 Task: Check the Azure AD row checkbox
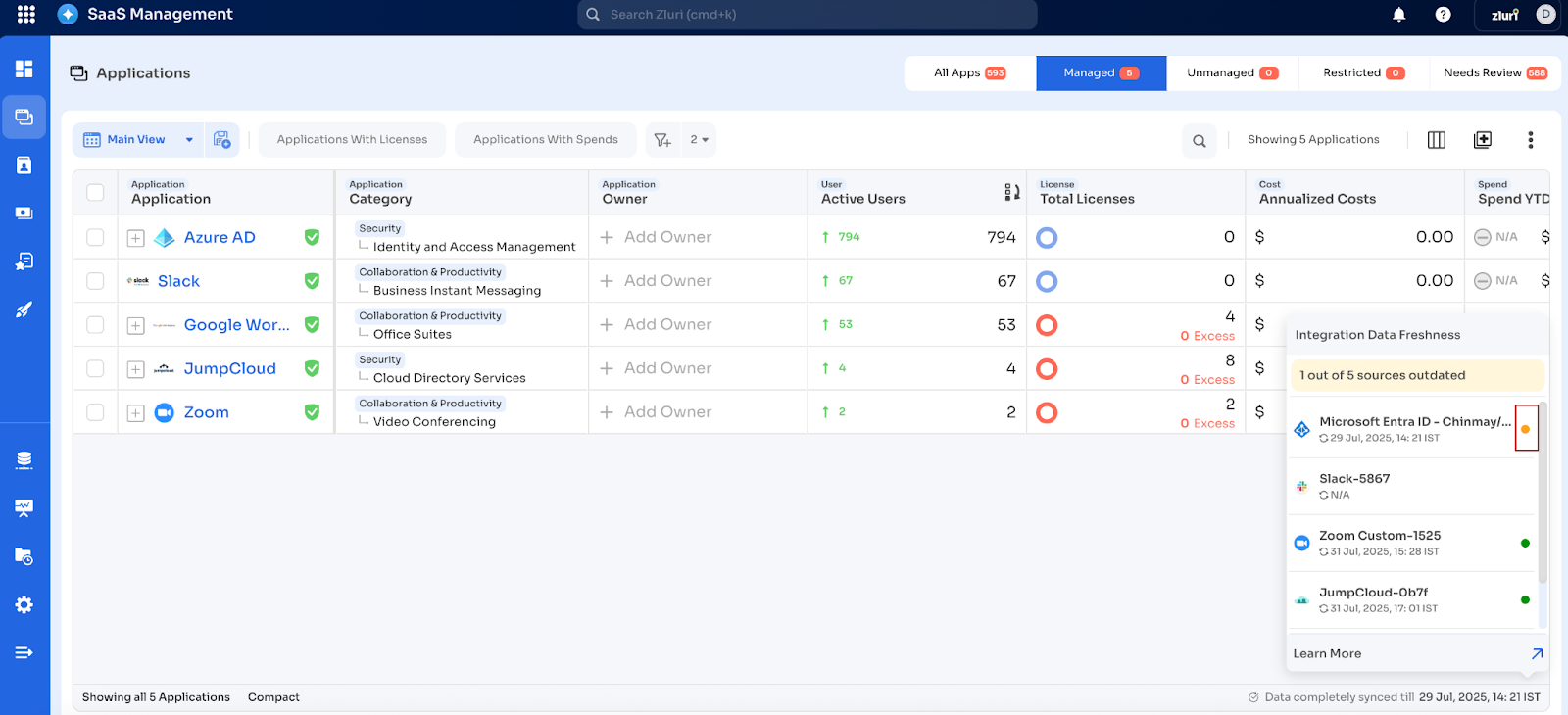95,237
